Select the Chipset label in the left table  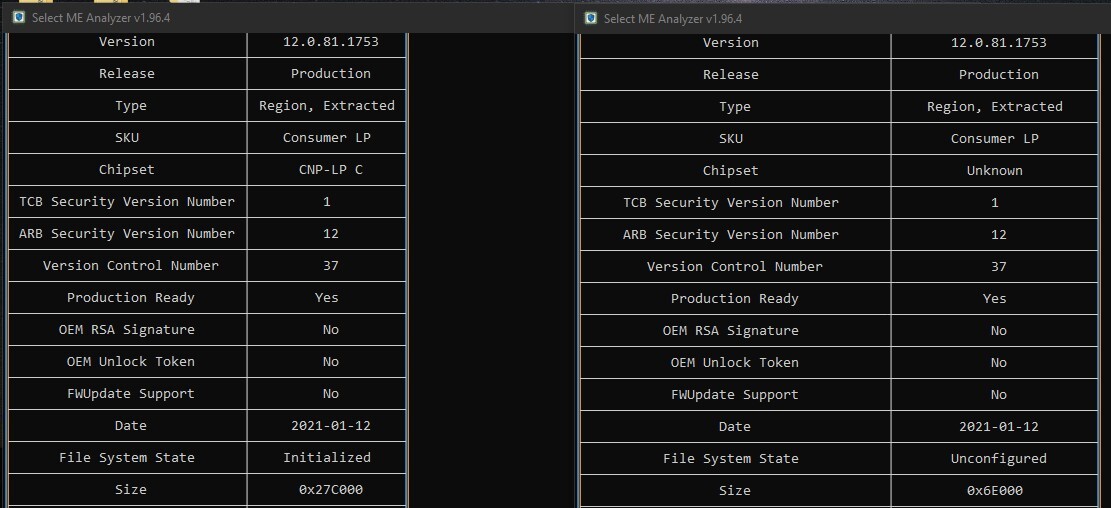pyautogui.click(x=127, y=169)
